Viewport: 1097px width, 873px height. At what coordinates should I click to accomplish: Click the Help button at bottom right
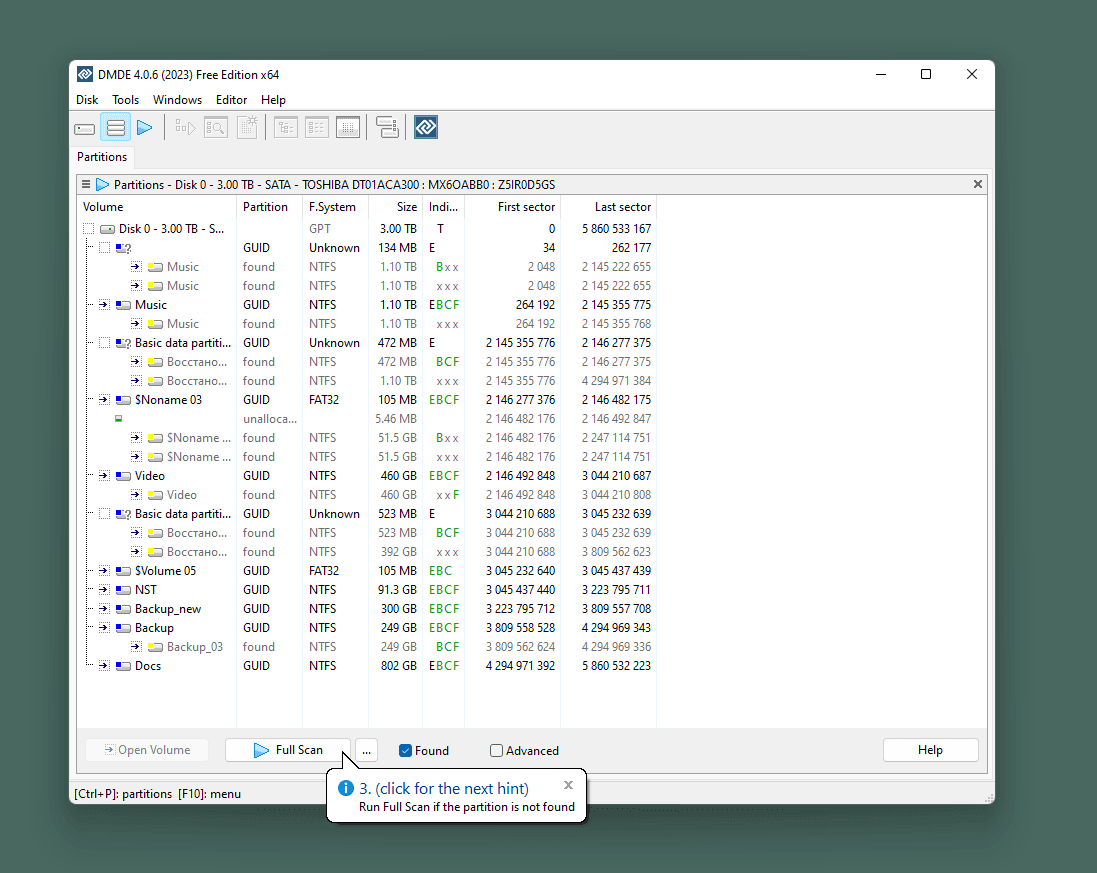point(930,750)
